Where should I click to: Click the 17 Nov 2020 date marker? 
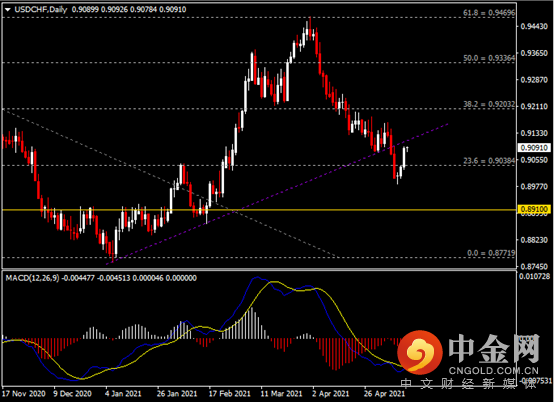pyautogui.click(x=24, y=394)
